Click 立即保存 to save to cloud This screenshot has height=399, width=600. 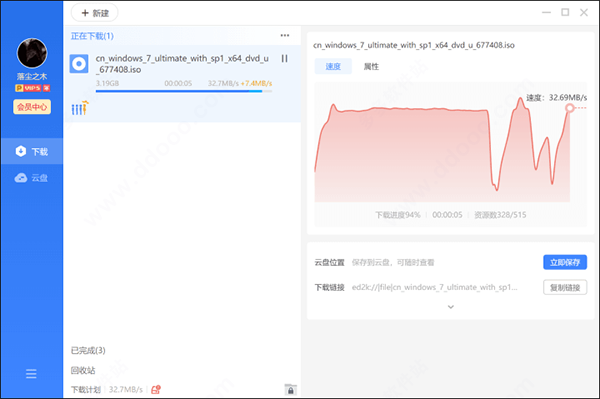[565, 262]
